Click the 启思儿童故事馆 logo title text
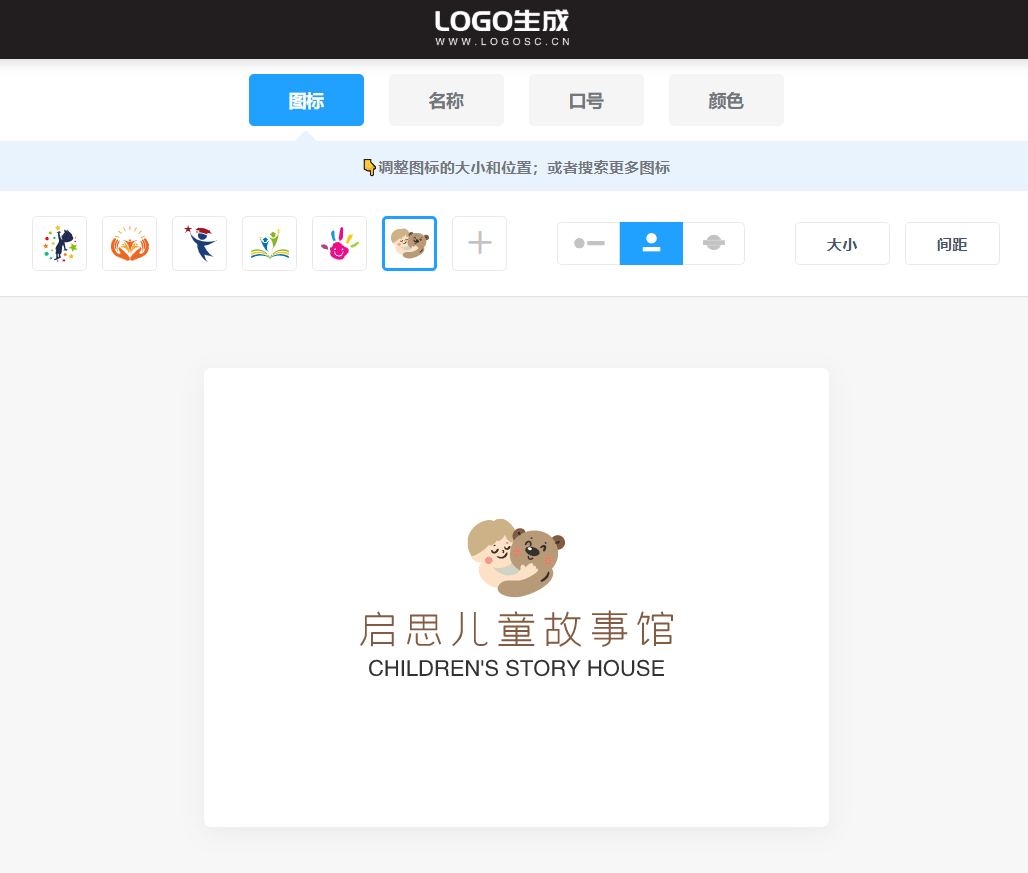Viewport: 1028px width, 873px height. [517, 629]
